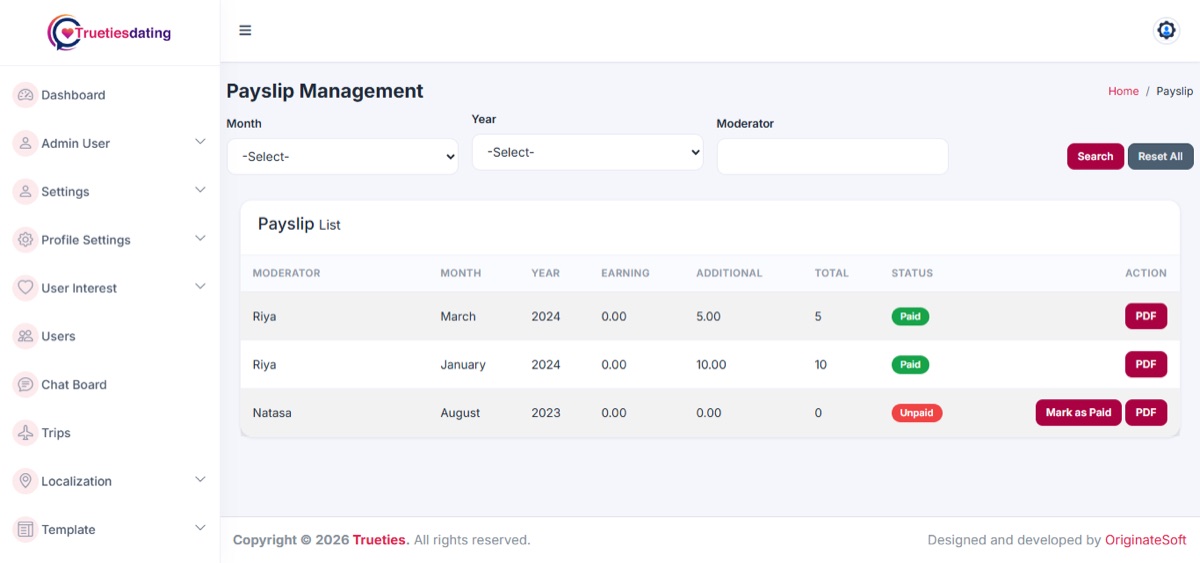Click the Trueties footer link
Screen dimensions: 1200x563
[380, 540]
